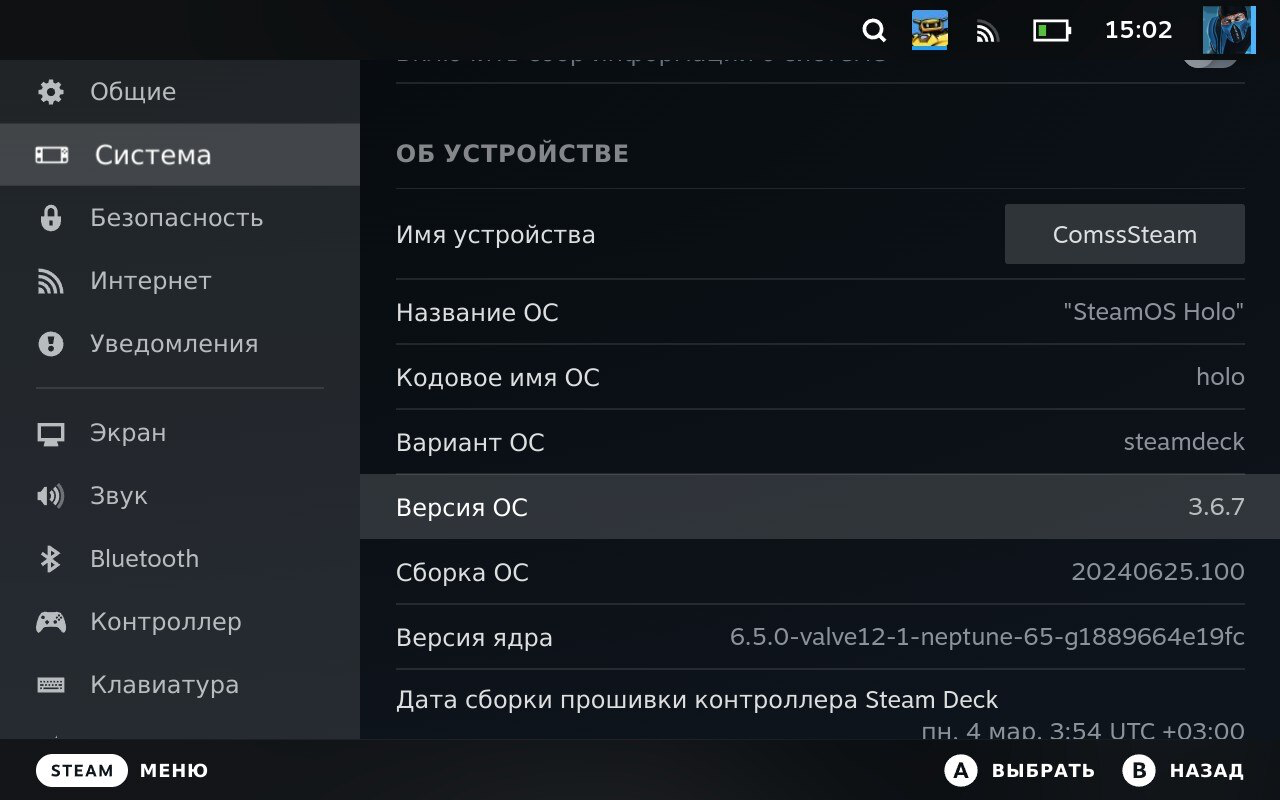Edit the device name ComssSteam button
Screen dimensions: 1280x800
pos(1124,235)
